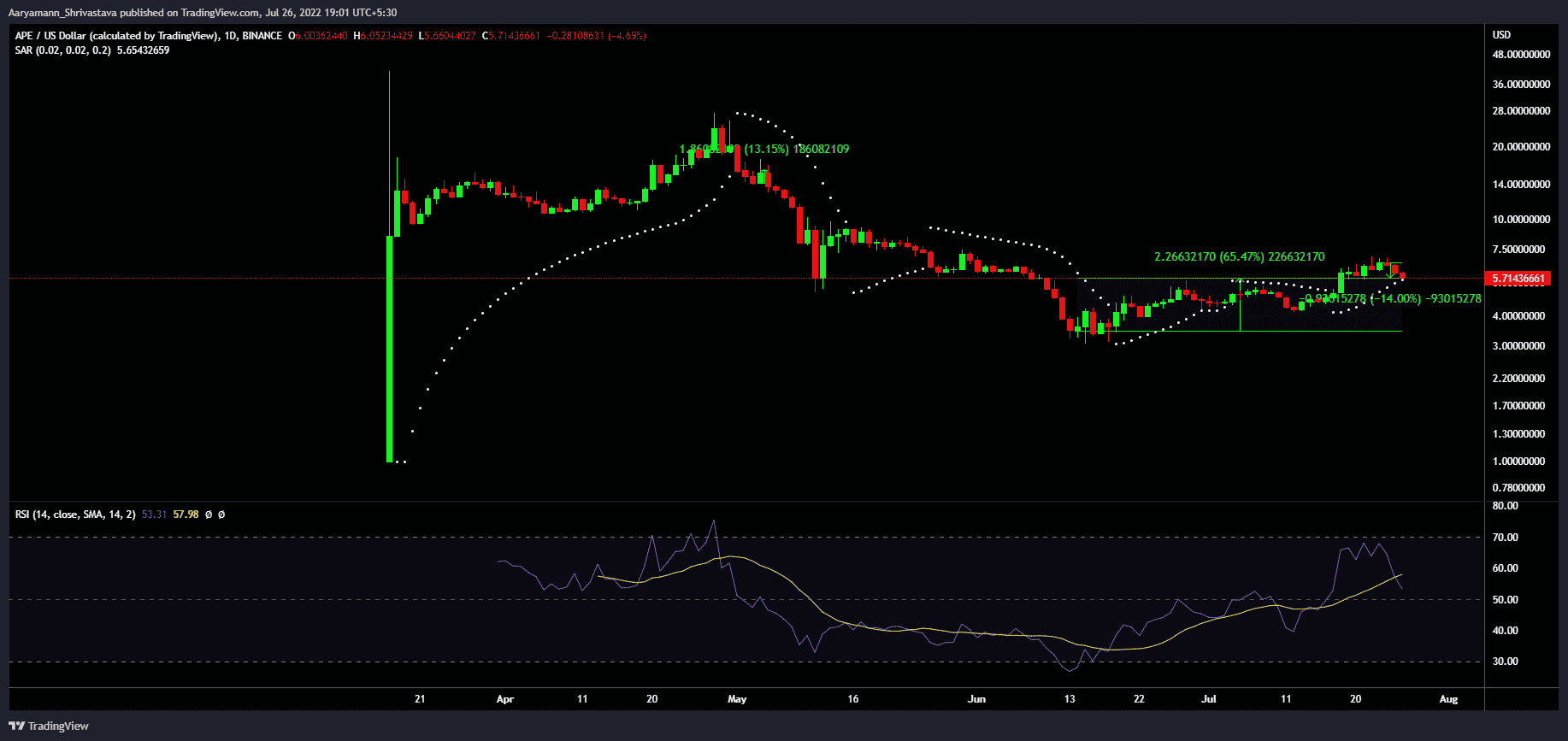
Task: Click the Apr label on the time axis
Action: click(x=505, y=699)
